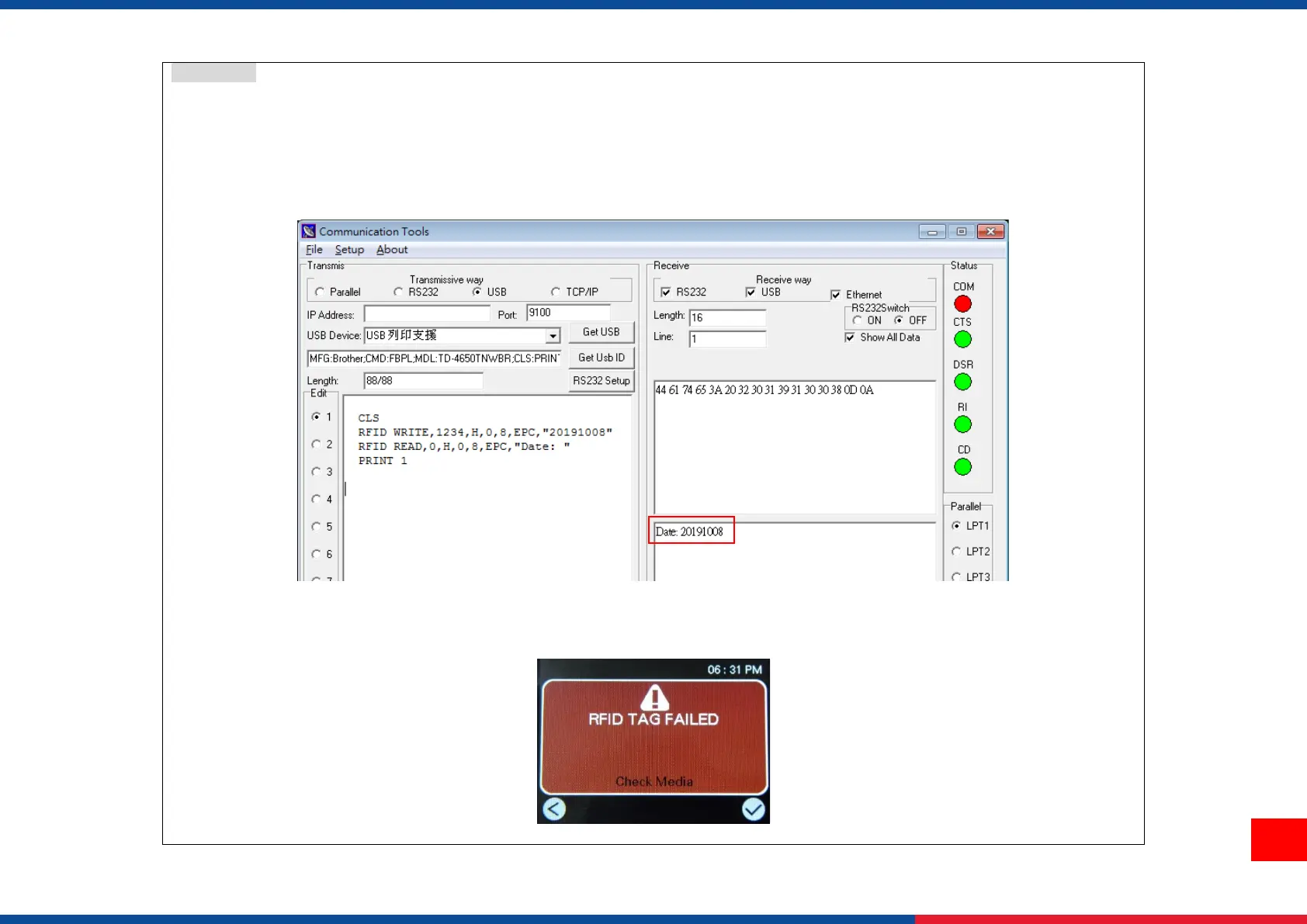
Task: Click the DSR green status indicator
Action: click(x=962, y=382)
